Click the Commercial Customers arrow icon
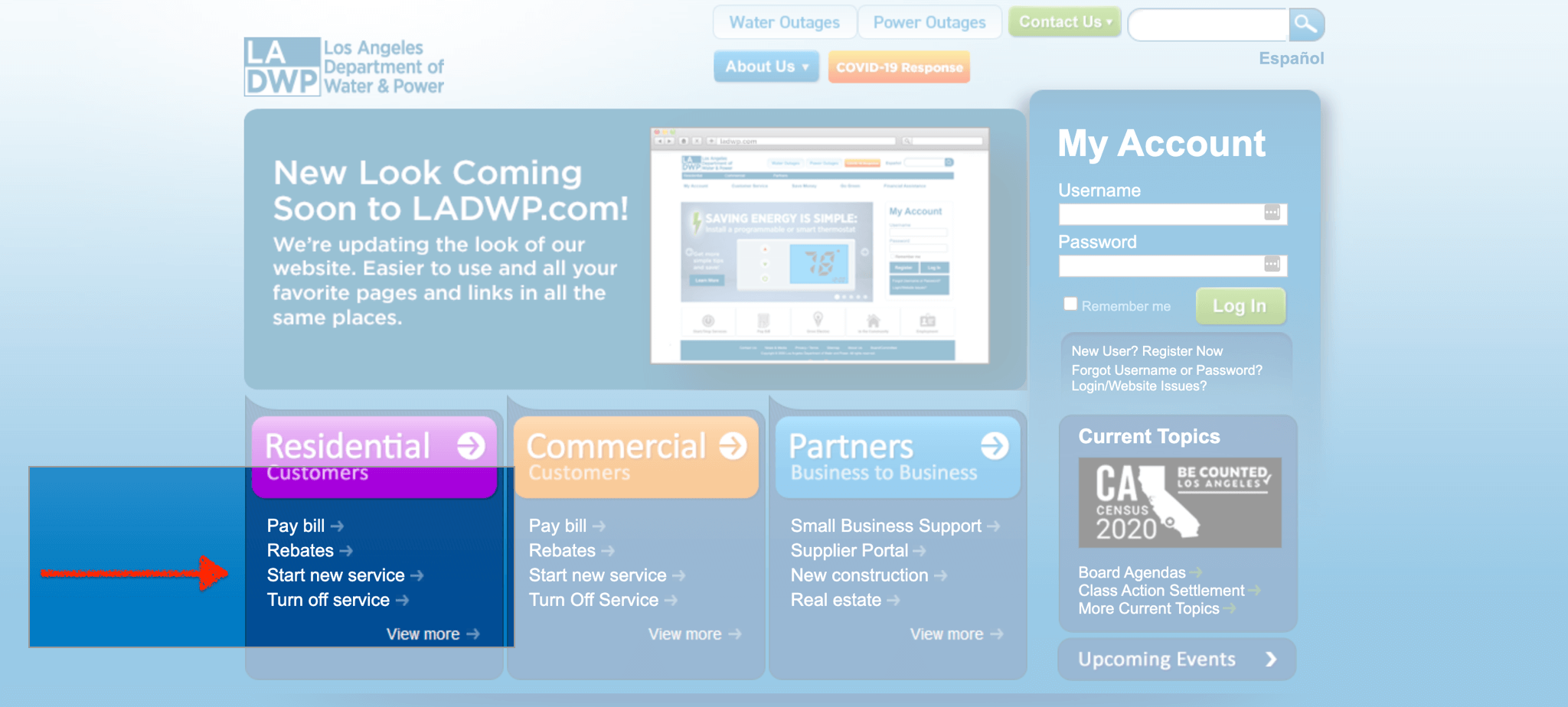Viewport: 1568px width, 707px height. click(733, 445)
